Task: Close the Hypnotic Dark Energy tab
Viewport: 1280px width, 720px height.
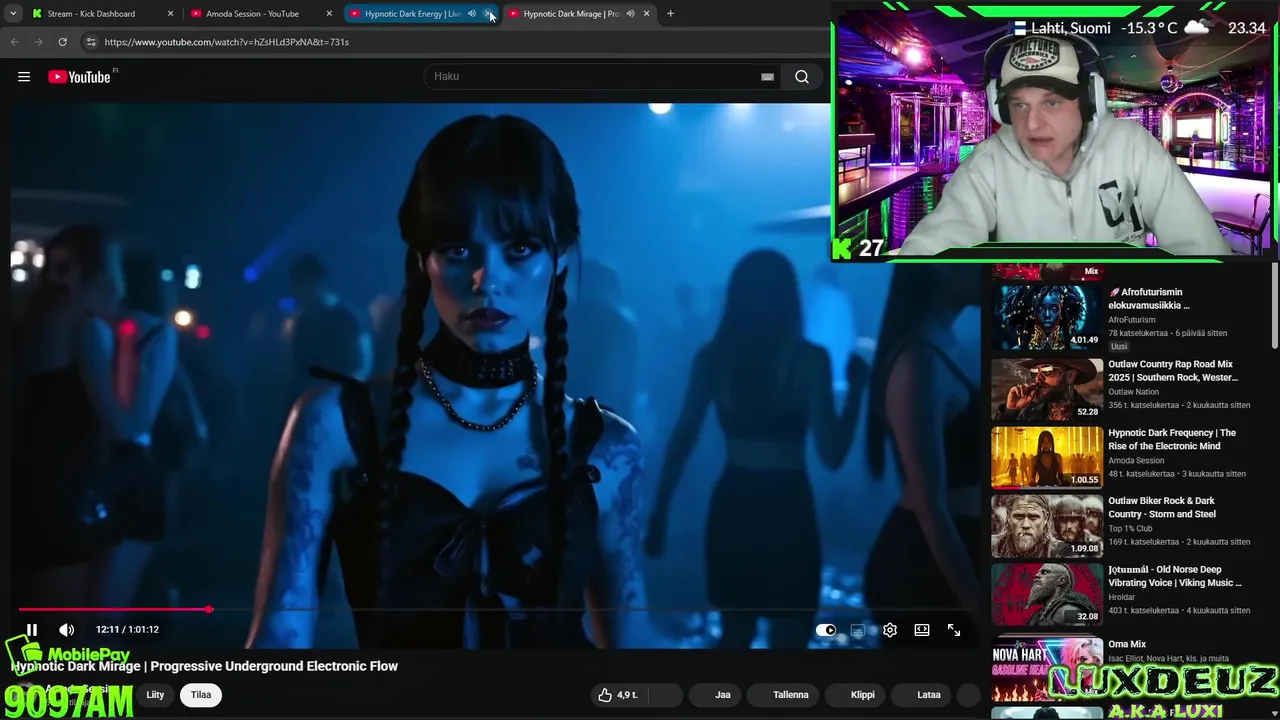Action: [x=488, y=14]
